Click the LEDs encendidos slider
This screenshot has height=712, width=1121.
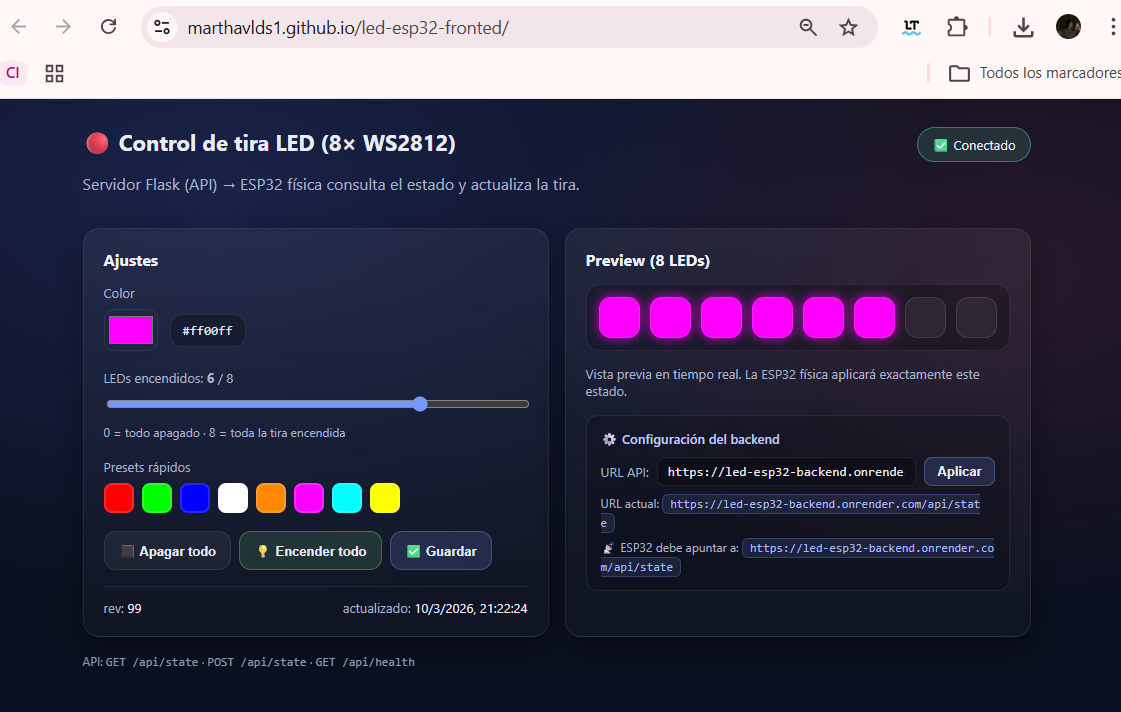pos(317,405)
